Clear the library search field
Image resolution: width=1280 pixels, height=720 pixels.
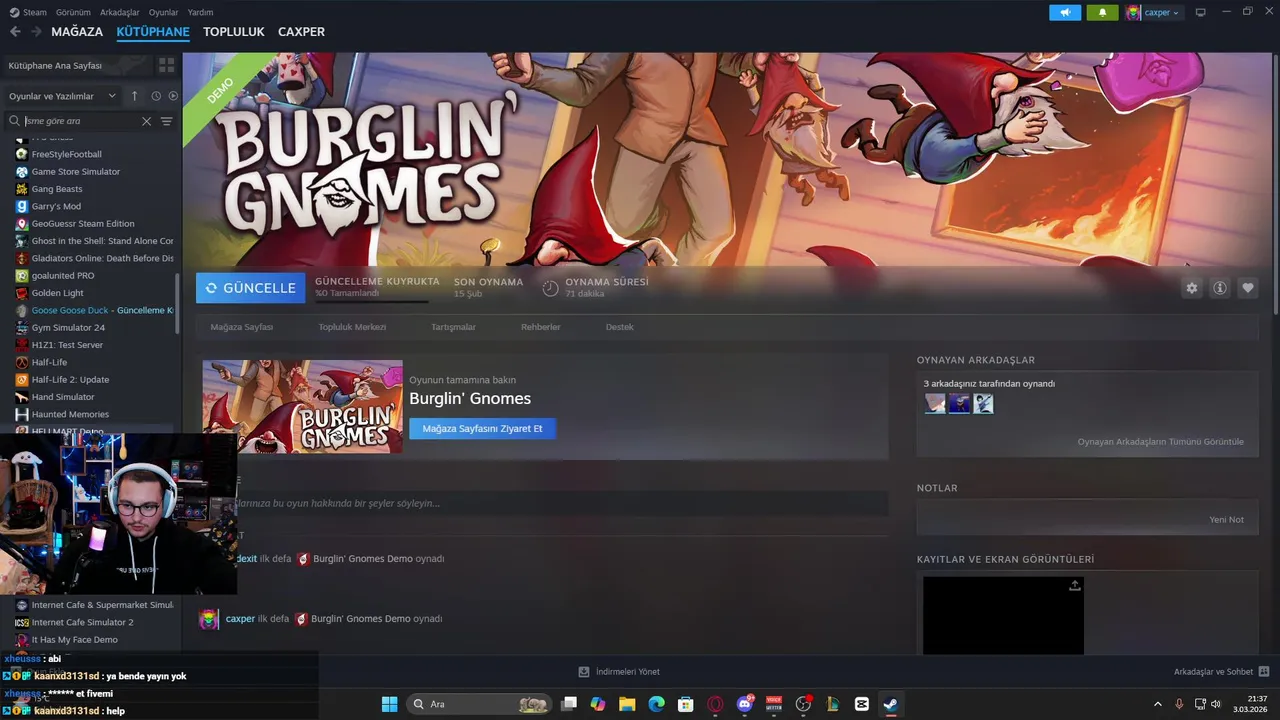pos(146,121)
